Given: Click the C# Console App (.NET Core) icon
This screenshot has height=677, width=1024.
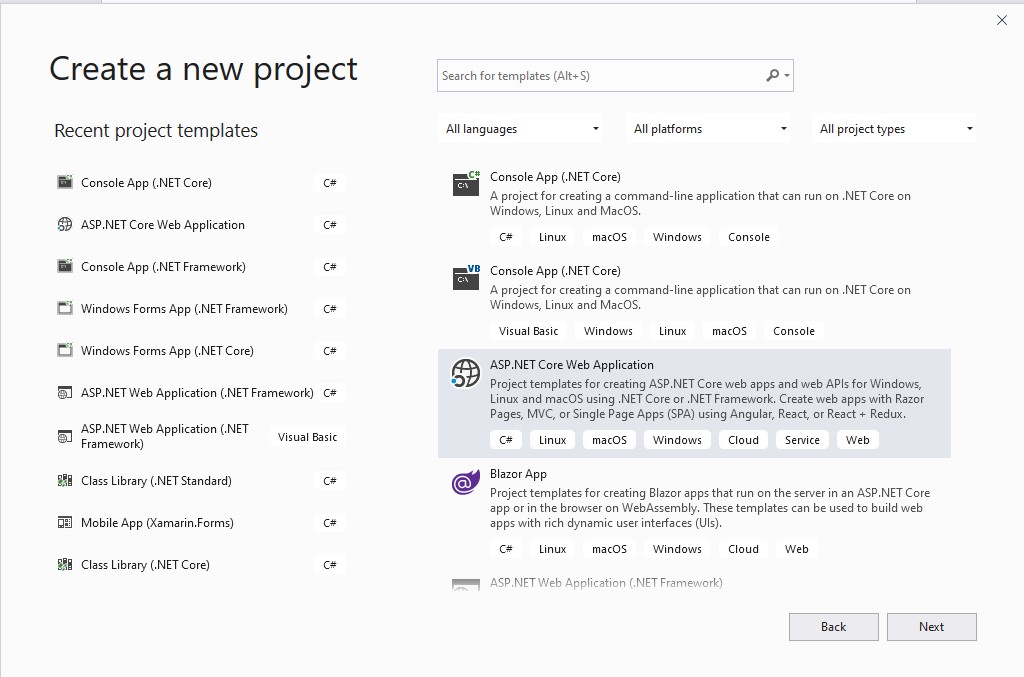Looking at the screenshot, I should pyautogui.click(x=464, y=184).
